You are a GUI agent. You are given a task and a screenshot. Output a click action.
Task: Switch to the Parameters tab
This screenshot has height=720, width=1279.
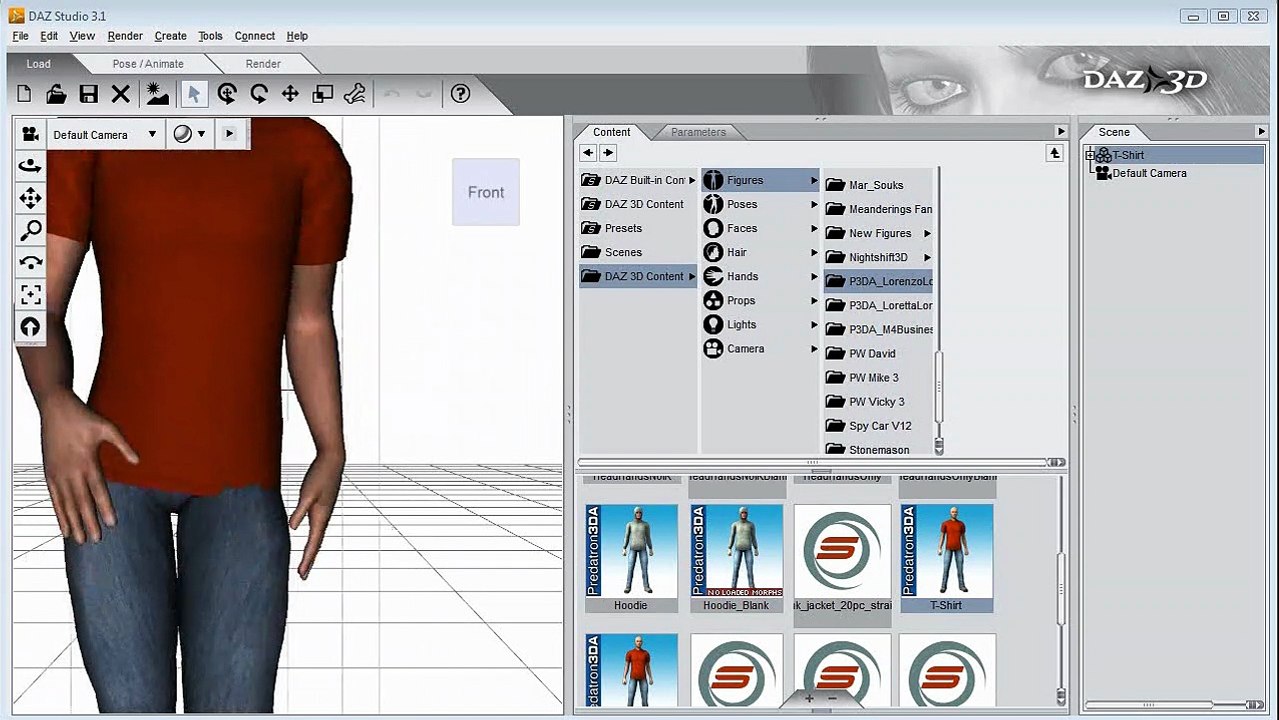(x=698, y=132)
